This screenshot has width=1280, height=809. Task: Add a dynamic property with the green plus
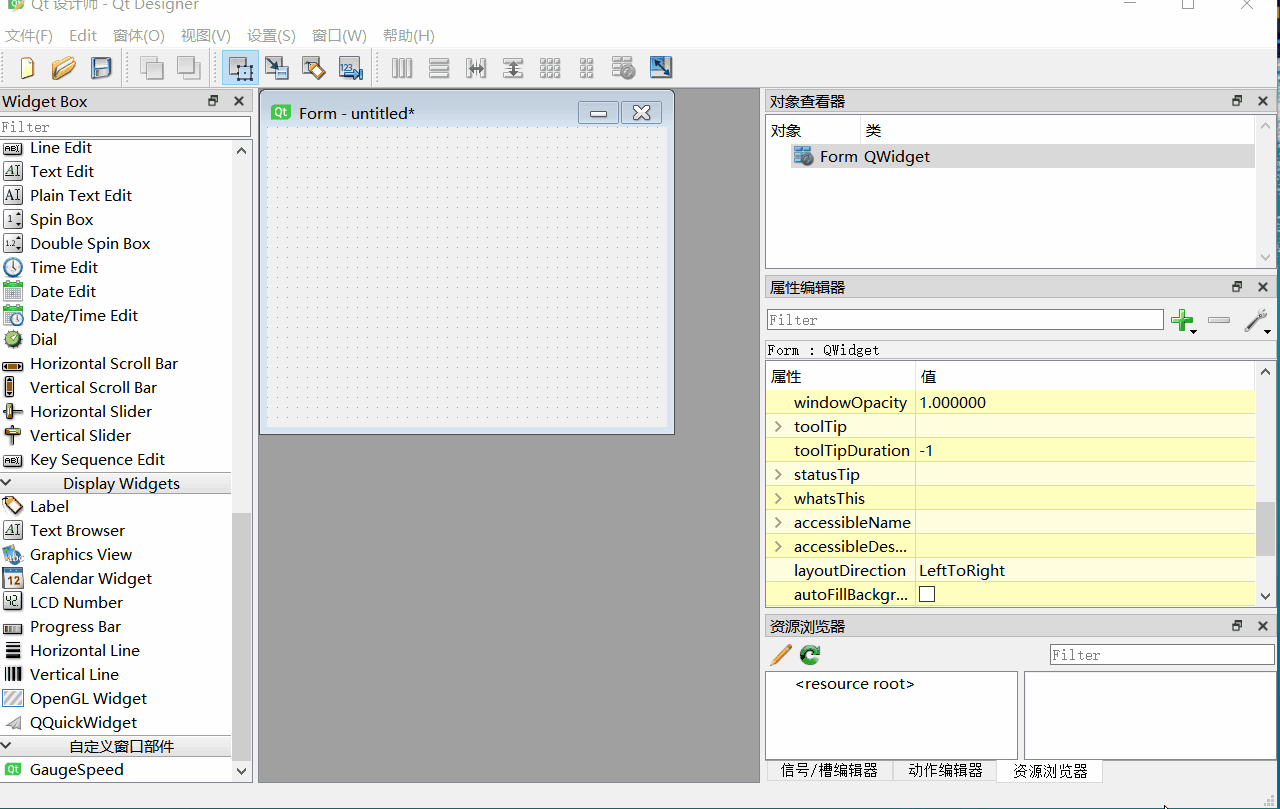(x=1184, y=320)
